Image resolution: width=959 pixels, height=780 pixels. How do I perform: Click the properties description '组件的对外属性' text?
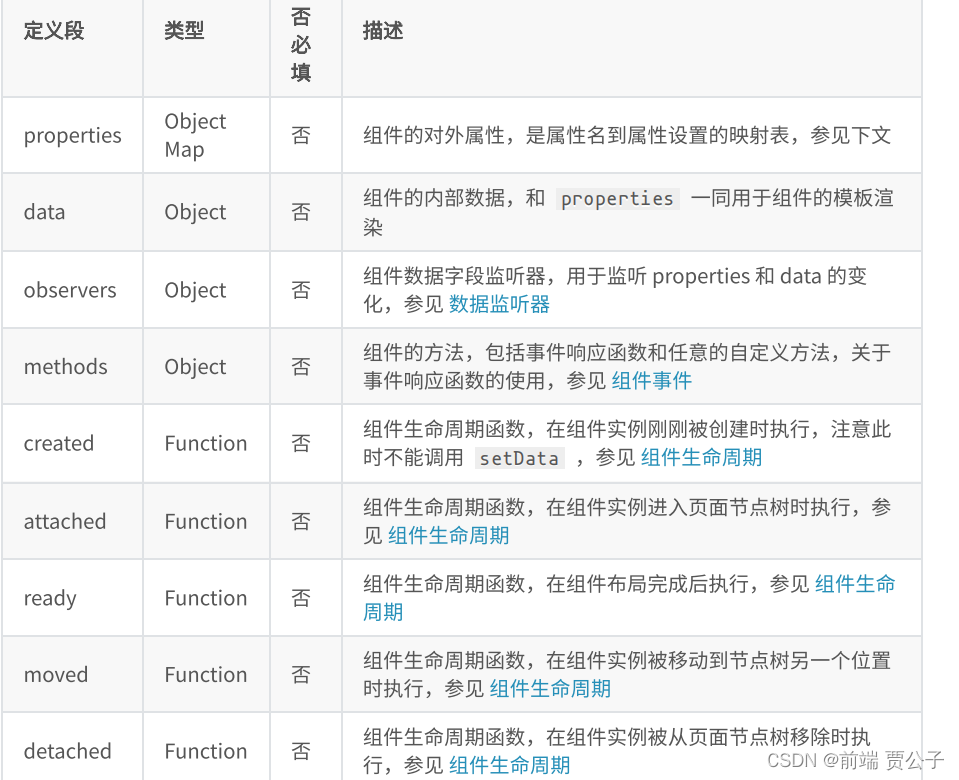pos(434,135)
